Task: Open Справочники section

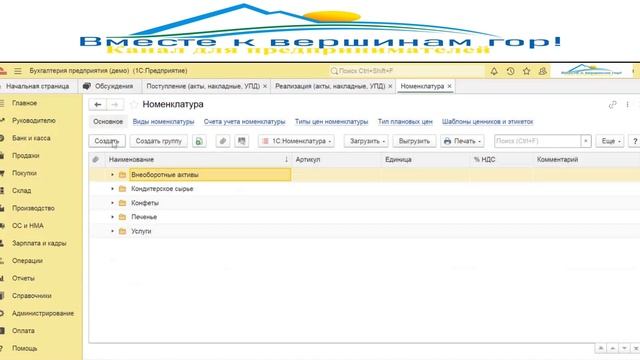Action: pyautogui.click(x=31, y=296)
